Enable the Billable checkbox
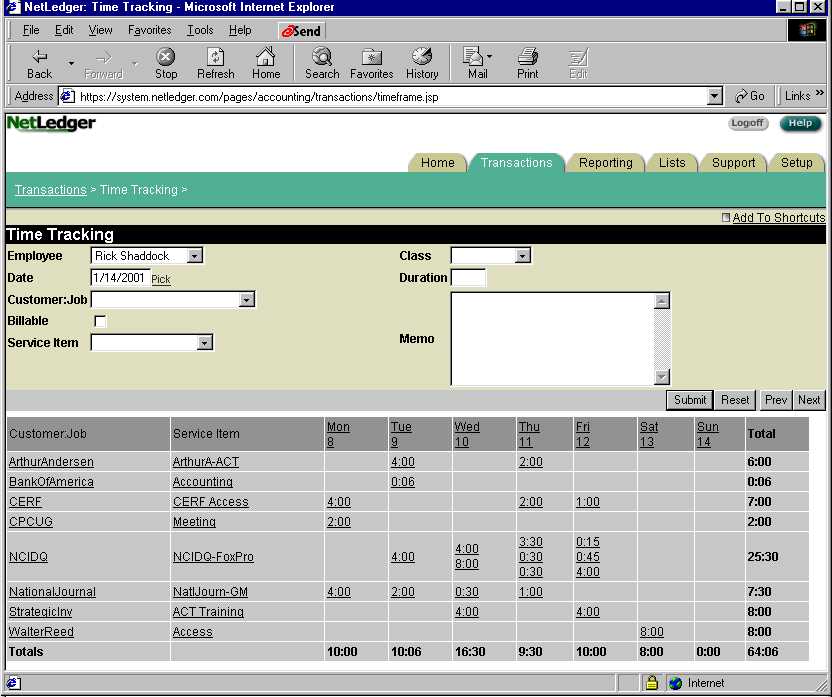Viewport: 832px width, 697px height. pyautogui.click(x=100, y=321)
